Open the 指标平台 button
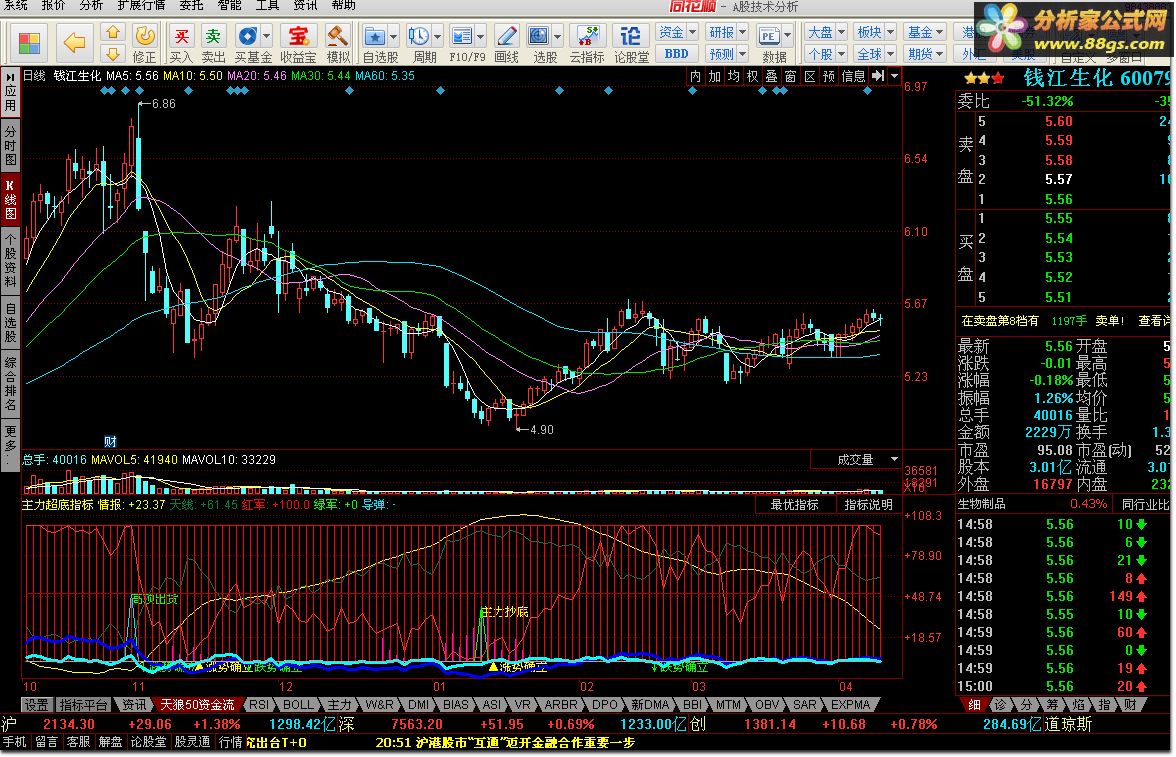The image size is (1176, 757). point(83,704)
